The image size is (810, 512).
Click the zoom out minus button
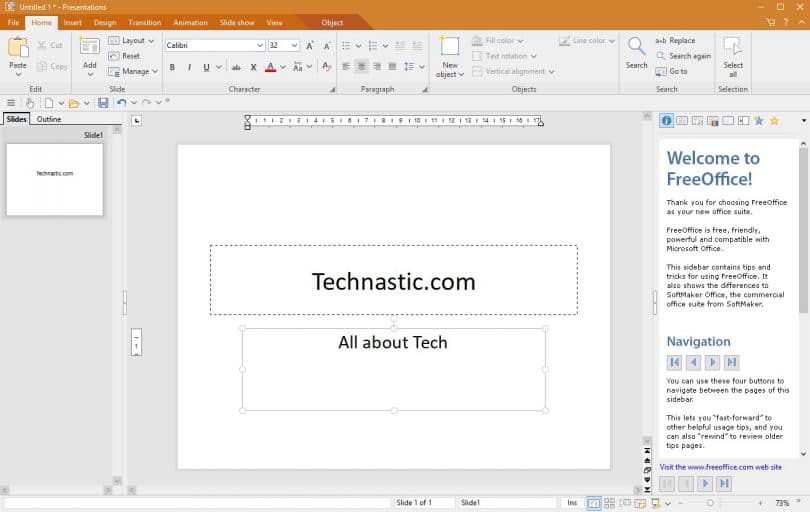tap(680, 503)
